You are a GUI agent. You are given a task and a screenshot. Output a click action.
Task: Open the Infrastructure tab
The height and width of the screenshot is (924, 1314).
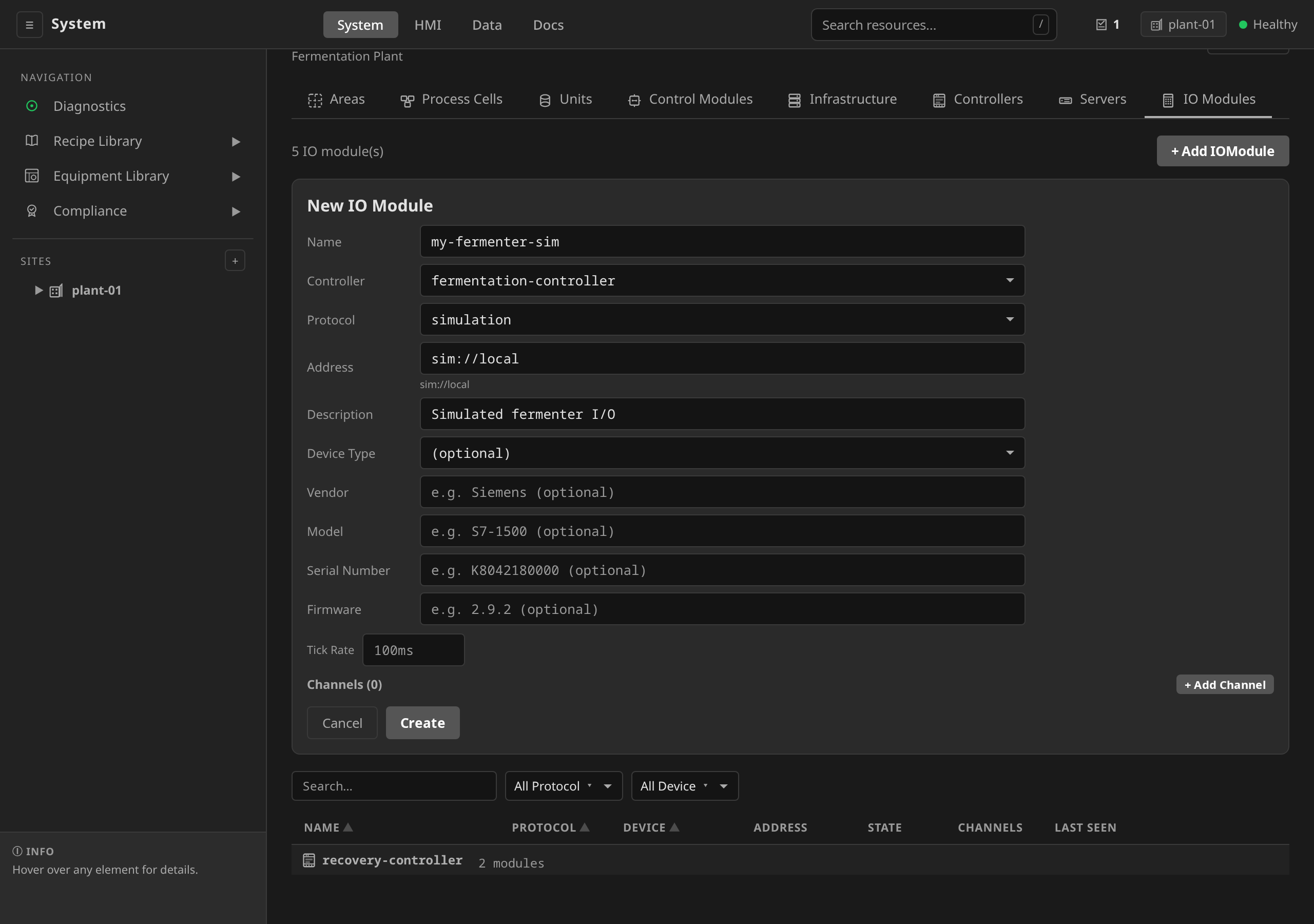[x=842, y=99]
